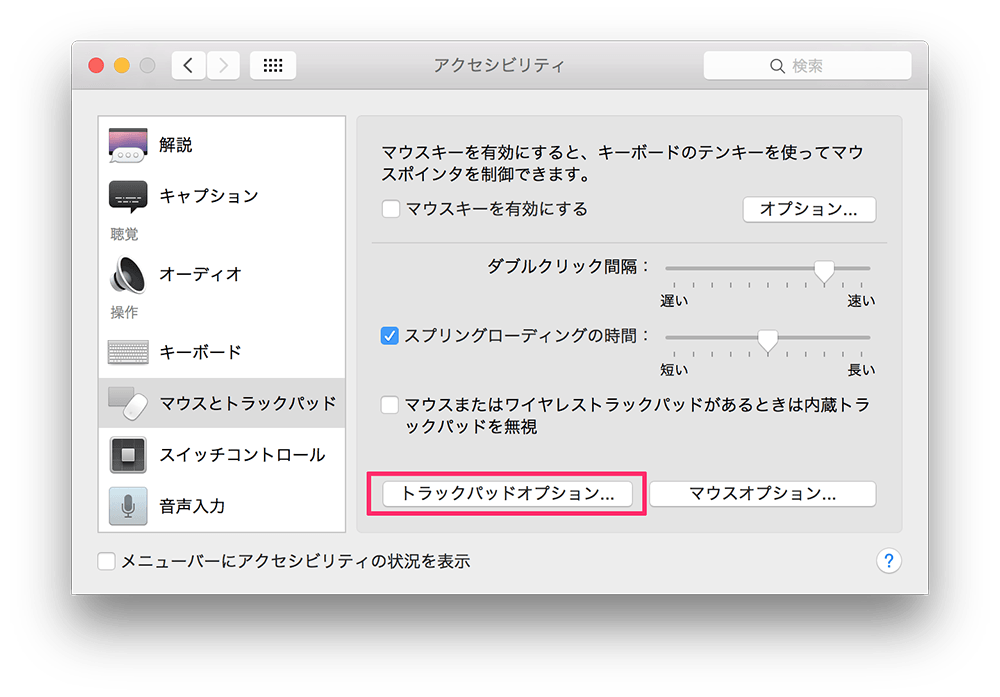1000x697 pixels.
Task: Select キーボード in the sidebar list
Action: click(222, 351)
